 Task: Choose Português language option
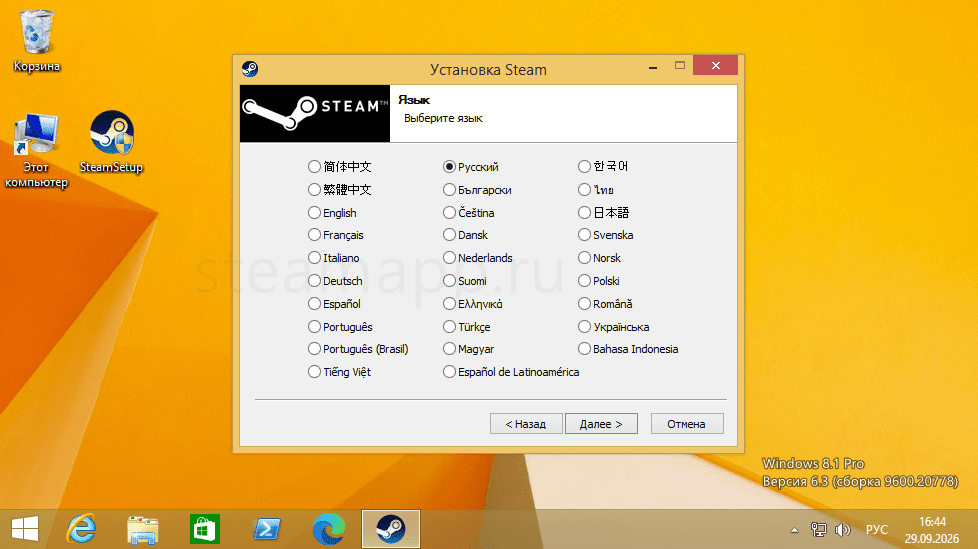341,327
